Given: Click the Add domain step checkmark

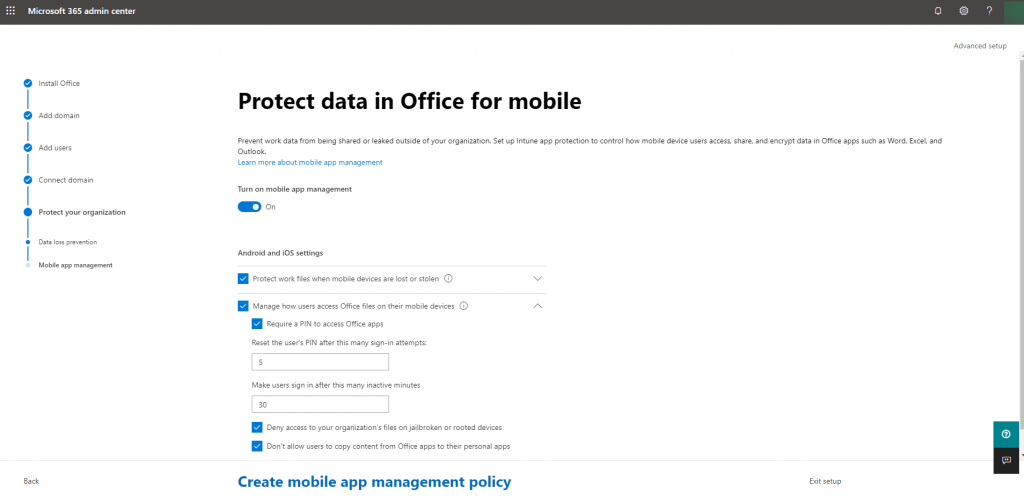Looking at the screenshot, I should pos(27,116).
